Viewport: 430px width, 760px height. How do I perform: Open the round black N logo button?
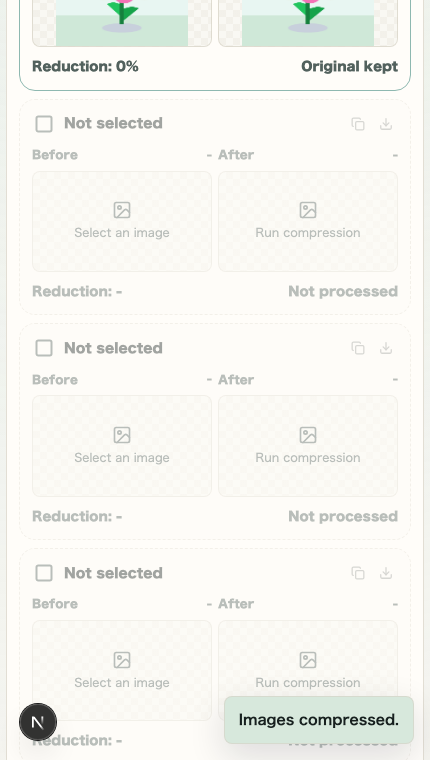[38, 722]
